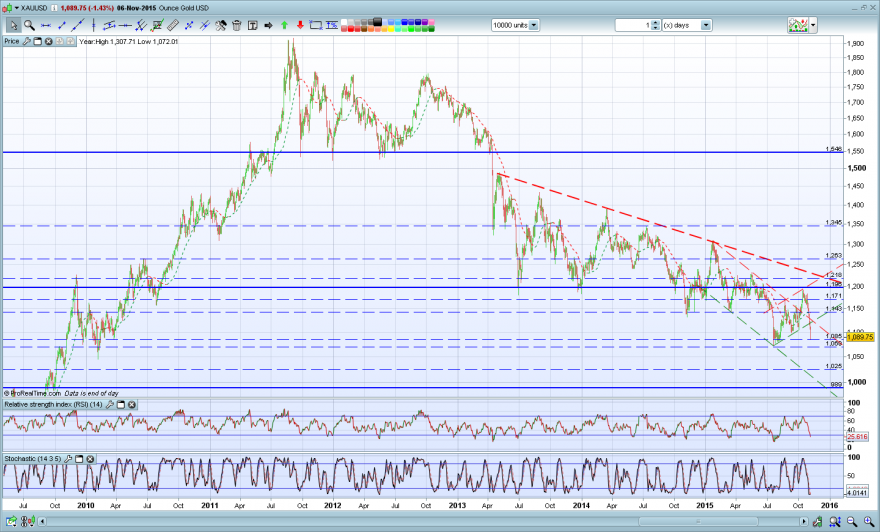Click the Relative strength index (RSI) (14) label
The image size is (880, 532).
click(53, 405)
